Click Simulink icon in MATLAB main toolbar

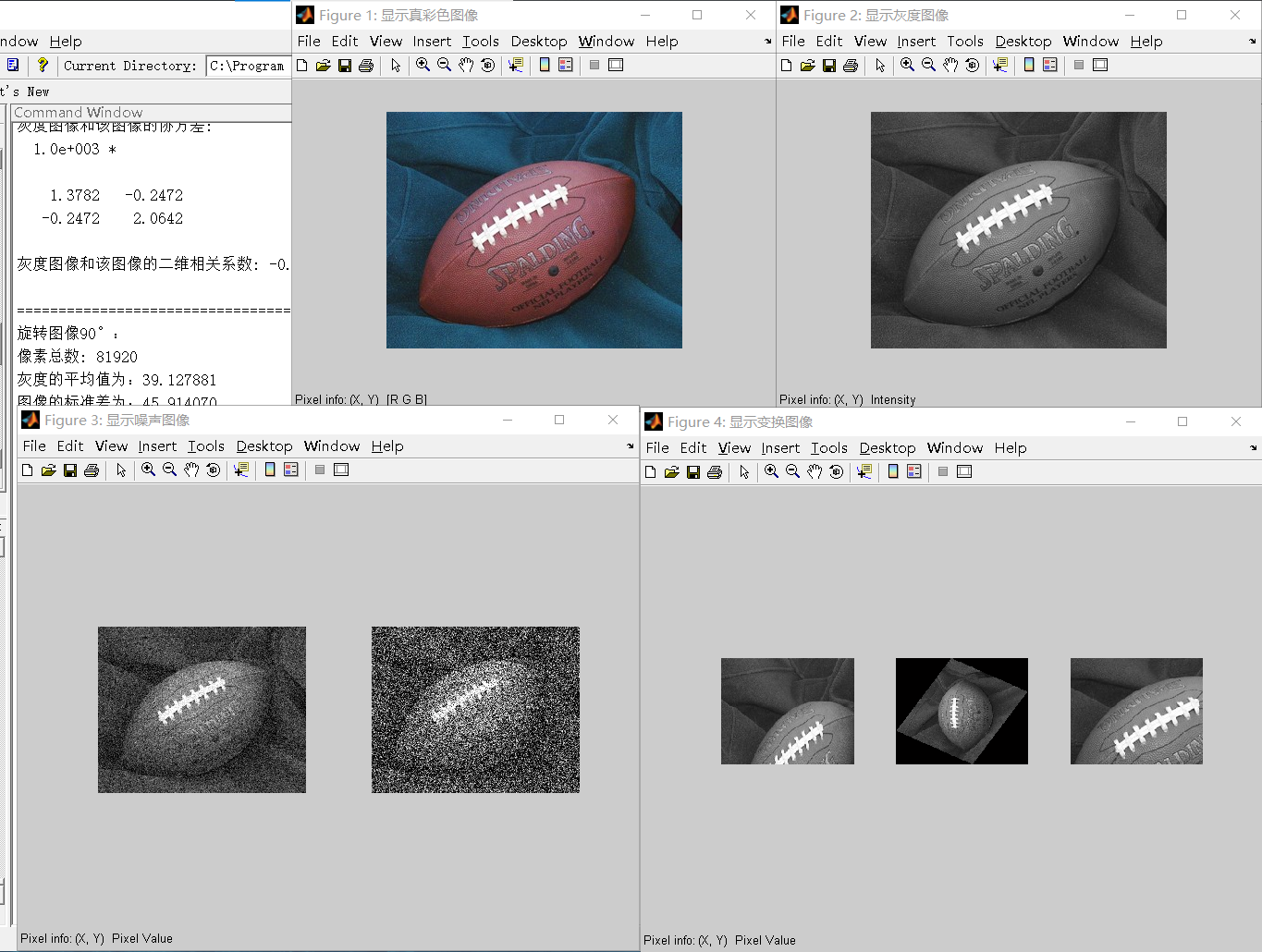pyautogui.click(x=13, y=65)
